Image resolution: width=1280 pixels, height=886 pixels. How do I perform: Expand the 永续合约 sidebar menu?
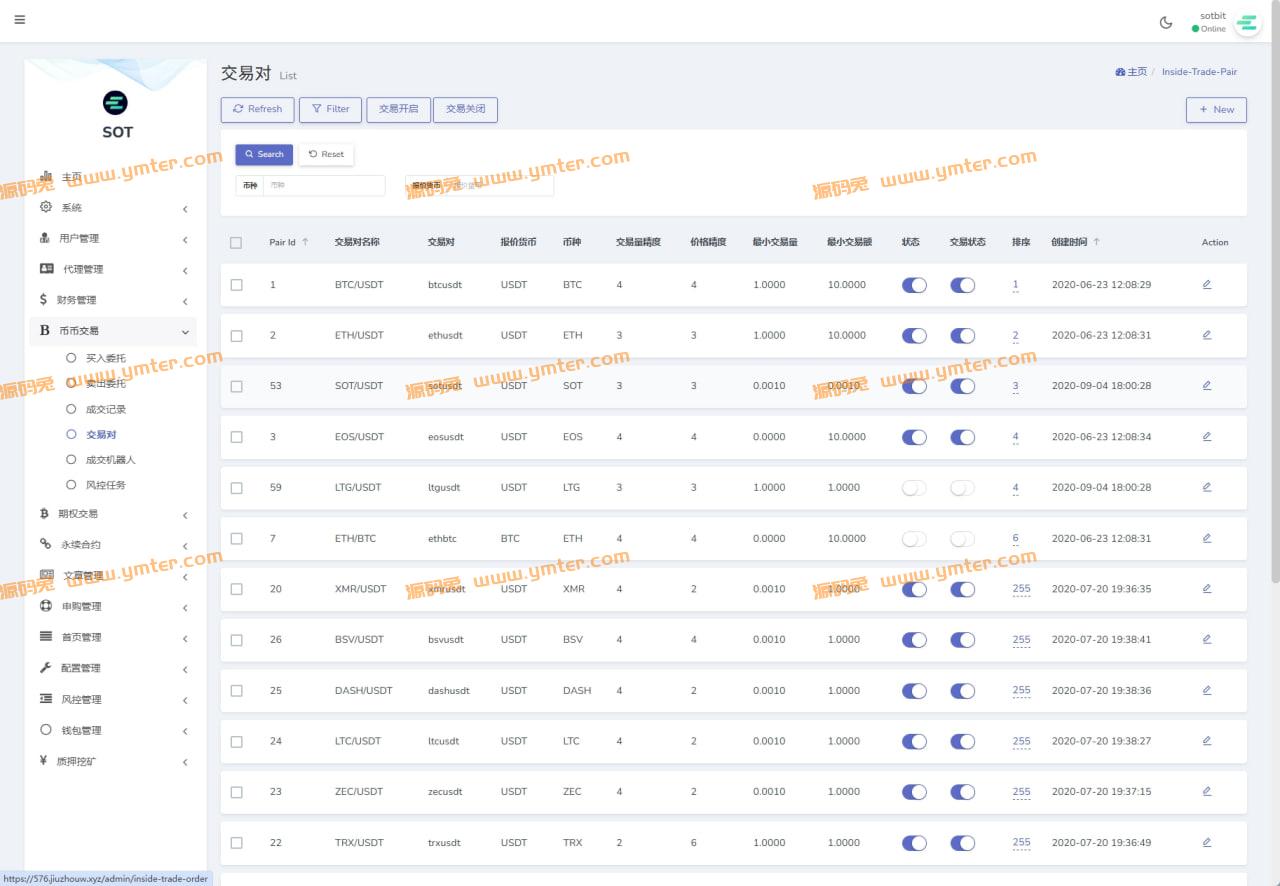[x=113, y=545]
